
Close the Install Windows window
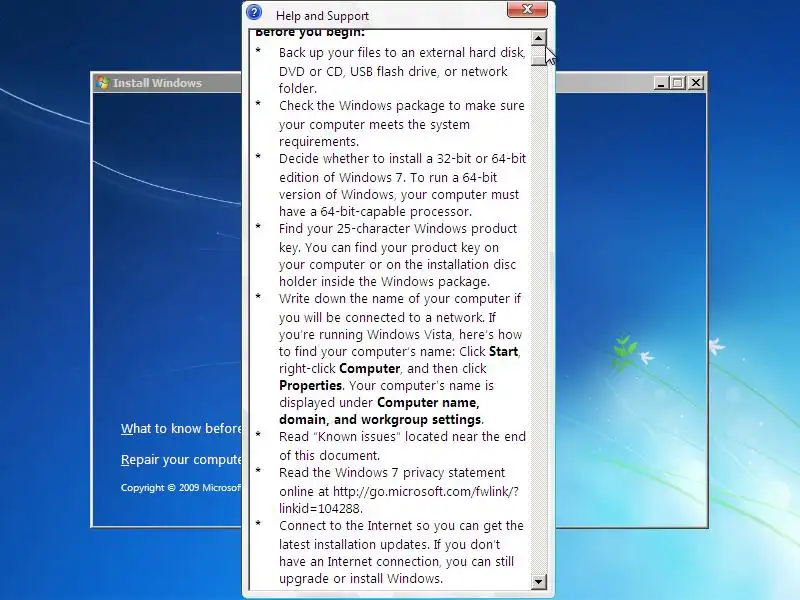[696, 83]
